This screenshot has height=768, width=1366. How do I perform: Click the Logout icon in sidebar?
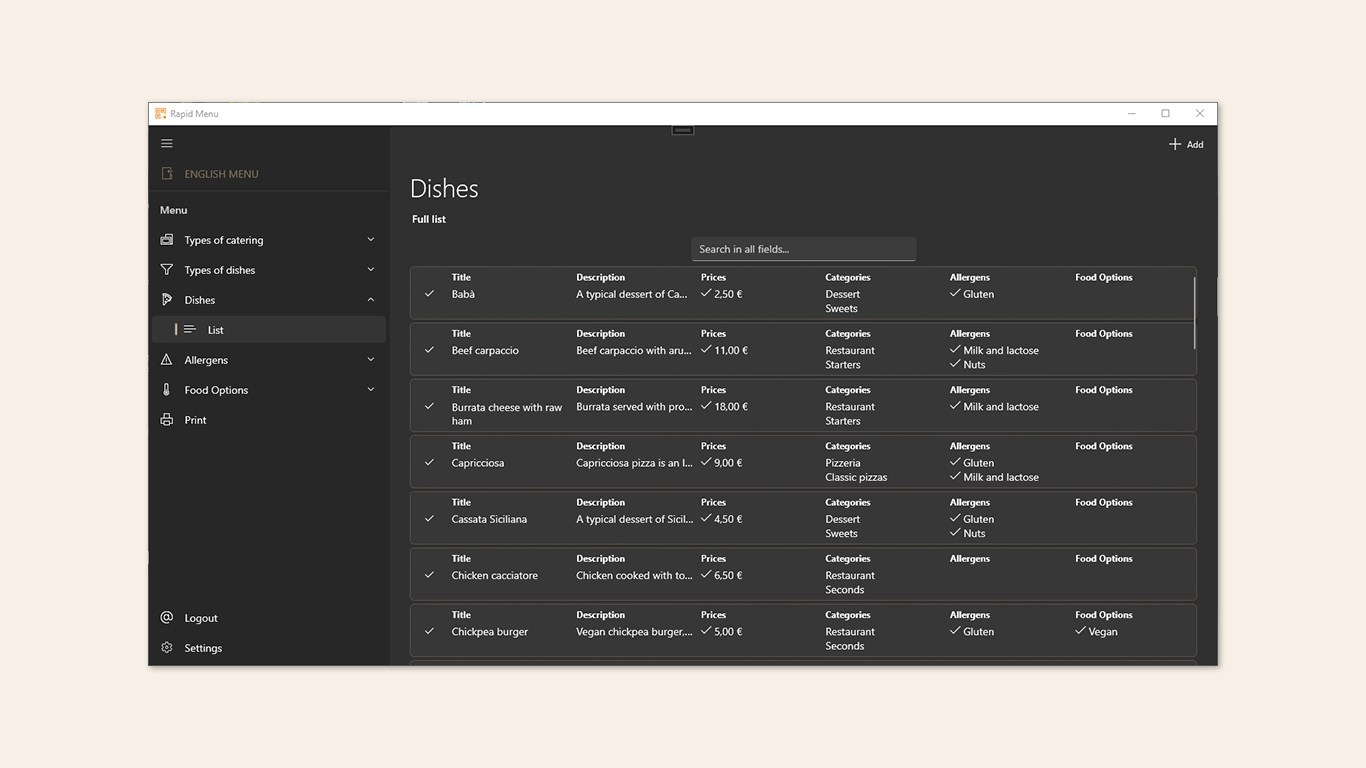[x=167, y=618]
